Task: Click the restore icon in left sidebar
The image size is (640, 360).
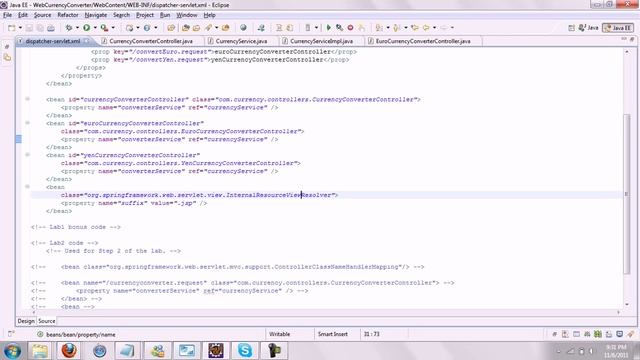Action: (x=7, y=47)
